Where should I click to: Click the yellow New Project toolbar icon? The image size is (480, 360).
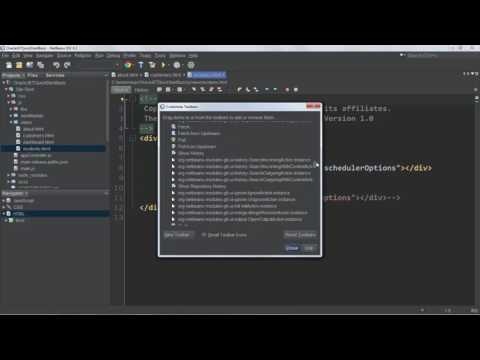pyautogui.click(x=19, y=65)
